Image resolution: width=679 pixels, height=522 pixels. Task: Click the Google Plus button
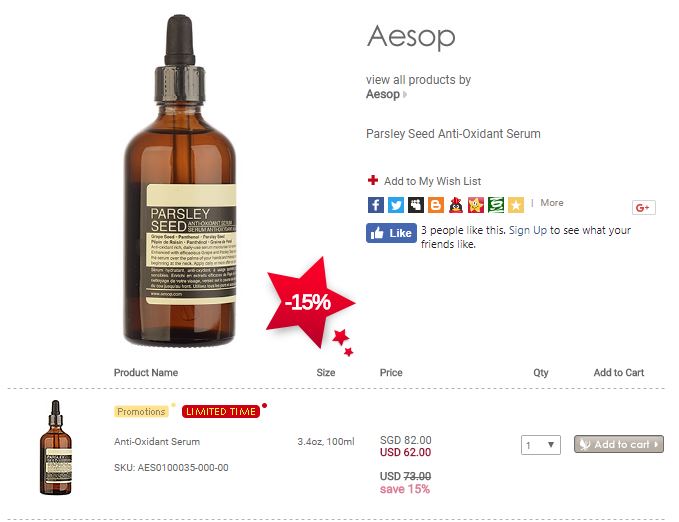coord(643,208)
